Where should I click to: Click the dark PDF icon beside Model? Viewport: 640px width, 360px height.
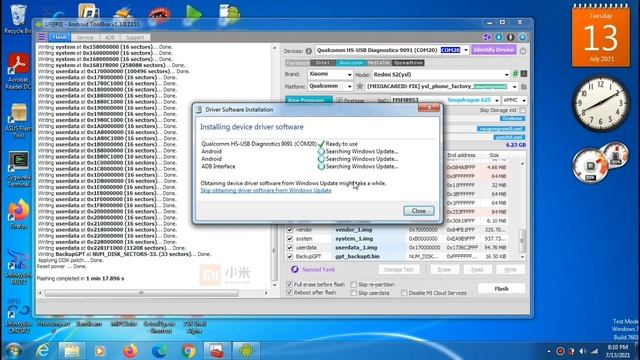[524, 74]
